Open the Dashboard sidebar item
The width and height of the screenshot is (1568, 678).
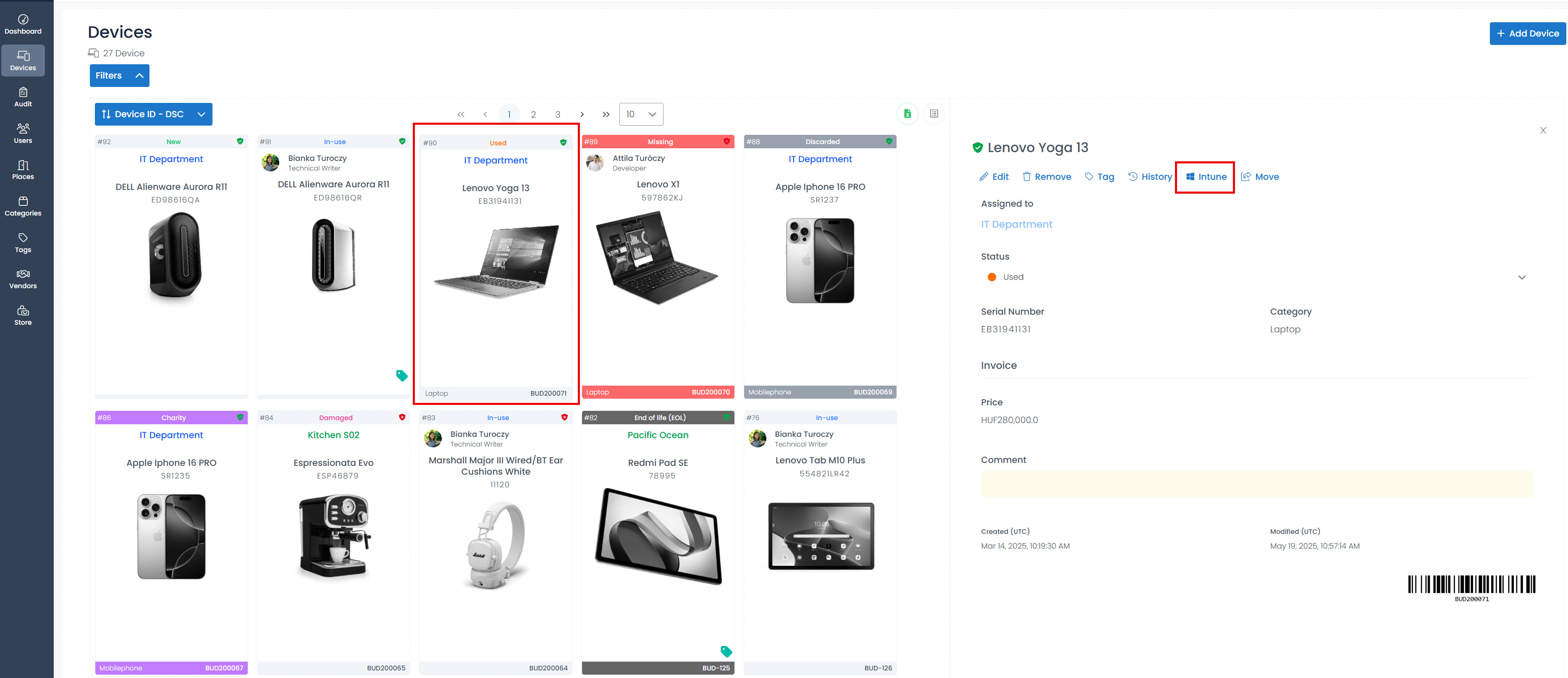[23, 24]
